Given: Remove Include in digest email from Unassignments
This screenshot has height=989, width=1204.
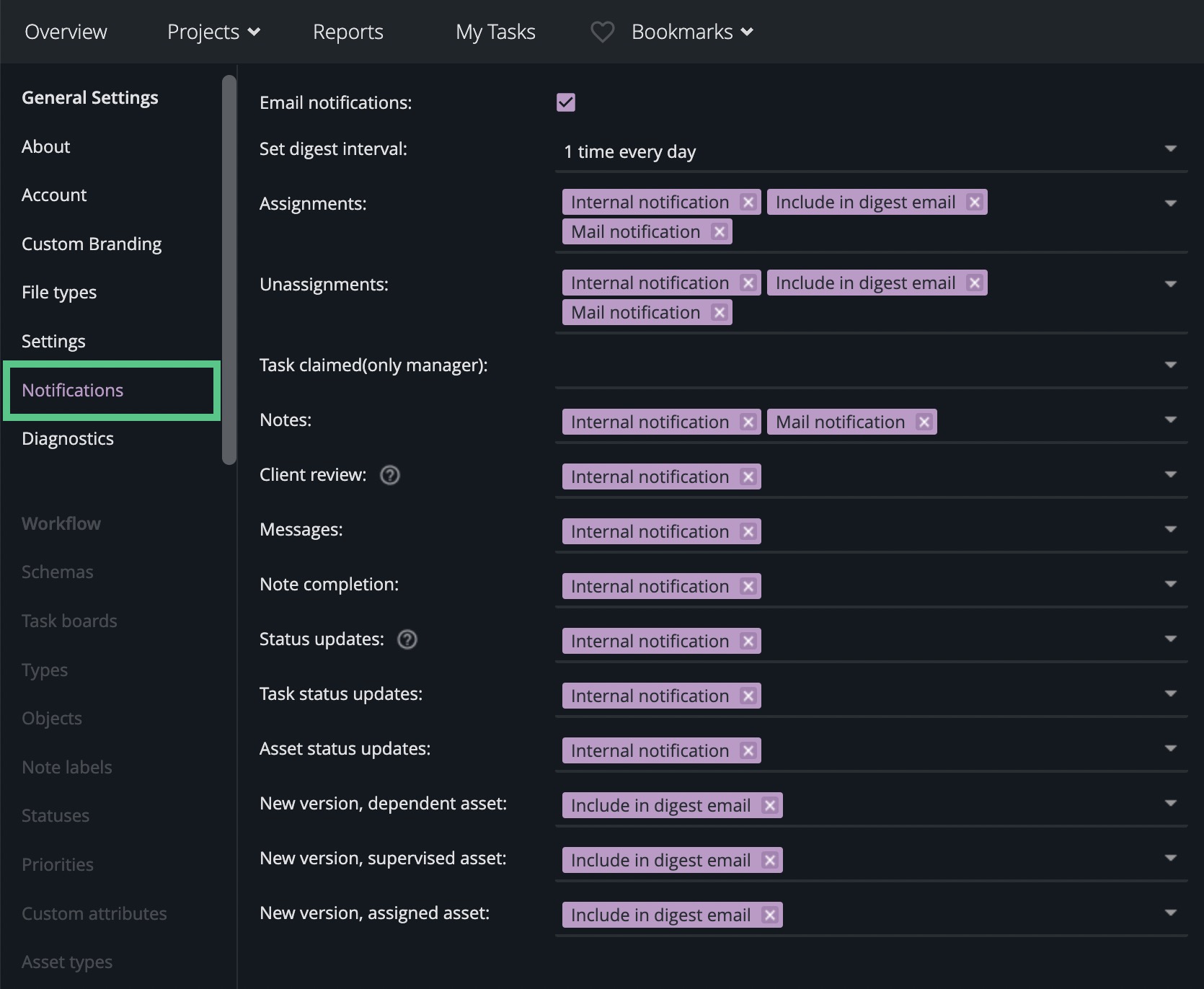Looking at the screenshot, I should click(x=975, y=283).
